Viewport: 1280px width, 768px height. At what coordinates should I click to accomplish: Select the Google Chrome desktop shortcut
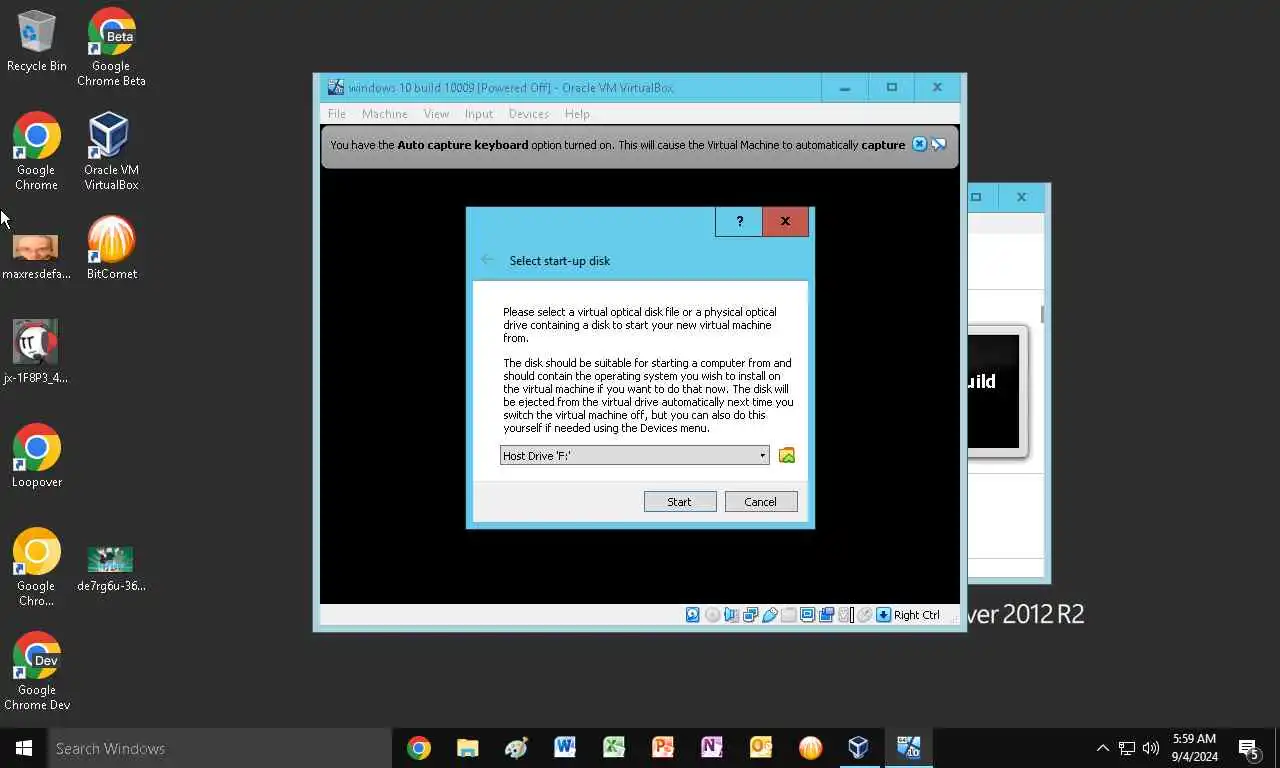click(x=36, y=150)
